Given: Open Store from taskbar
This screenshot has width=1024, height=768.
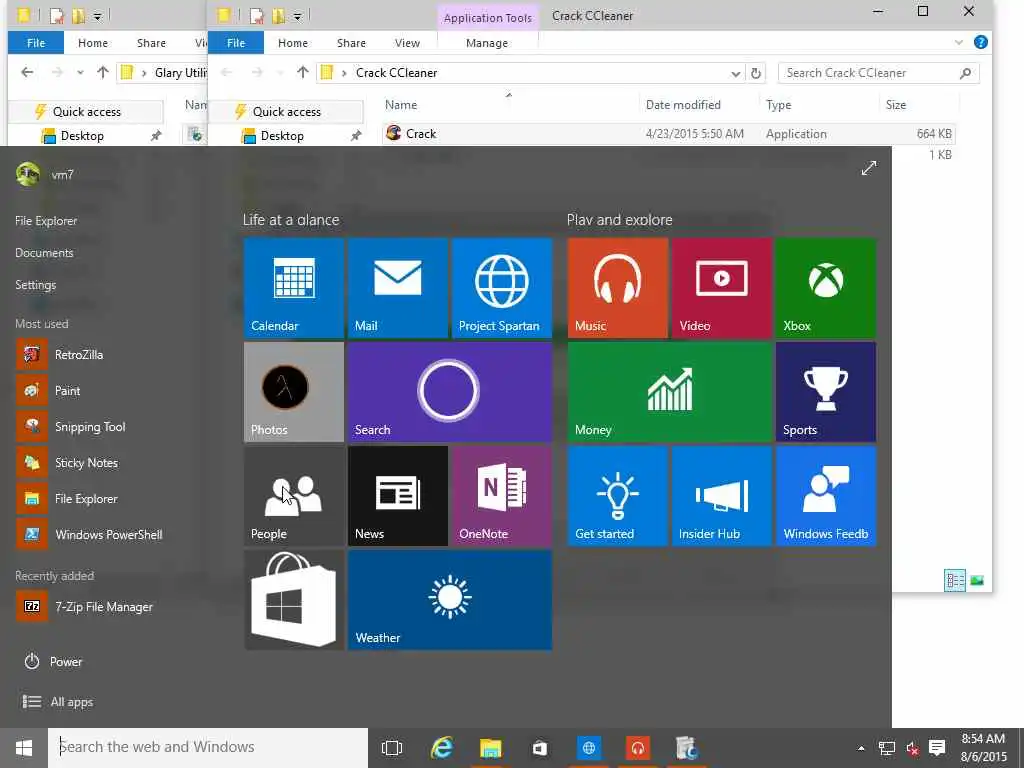Looking at the screenshot, I should 539,748.
